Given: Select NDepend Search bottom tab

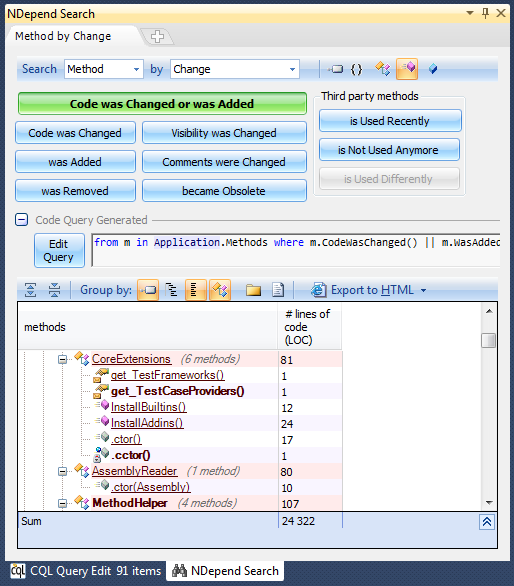Looking at the screenshot, I should pyautogui.click(x=225, y=571).
